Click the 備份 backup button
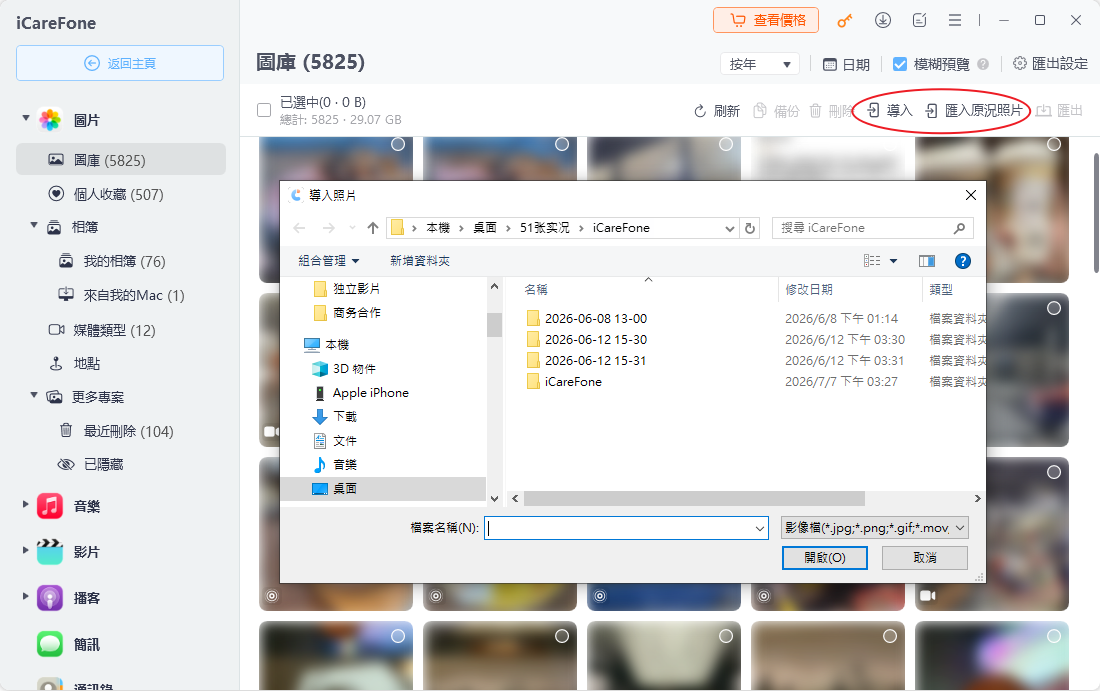The width and height of the screenshot is (1100, 691). click(776, 111)
